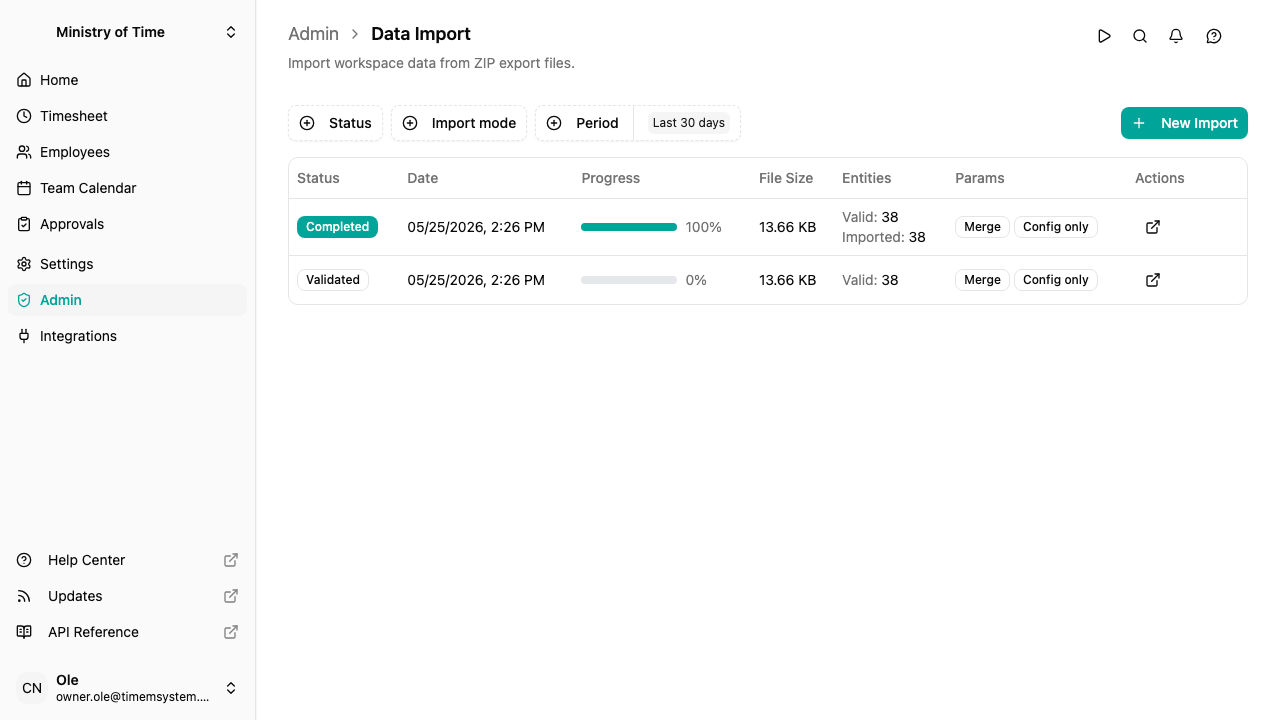The image size is (1280, 720).
Task: Click the File Size column header
Action: 786,178
